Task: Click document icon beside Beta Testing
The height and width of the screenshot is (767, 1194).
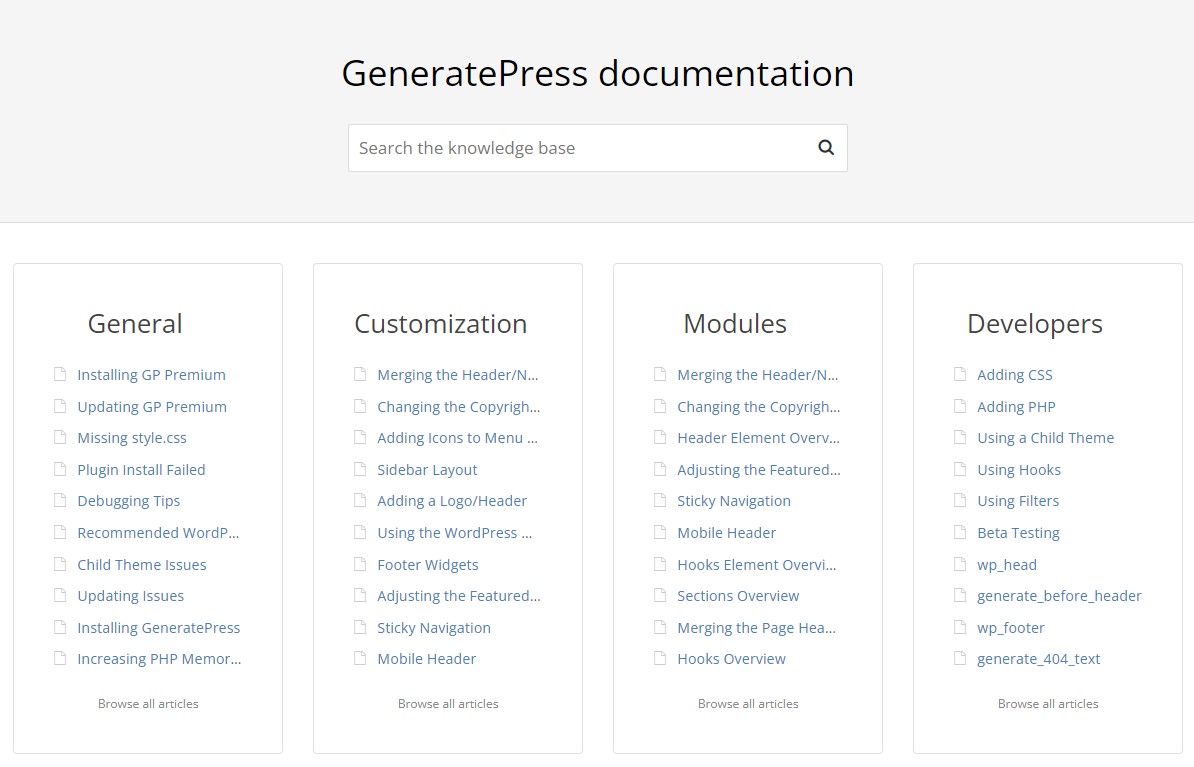Action: [x=959, y=532]
